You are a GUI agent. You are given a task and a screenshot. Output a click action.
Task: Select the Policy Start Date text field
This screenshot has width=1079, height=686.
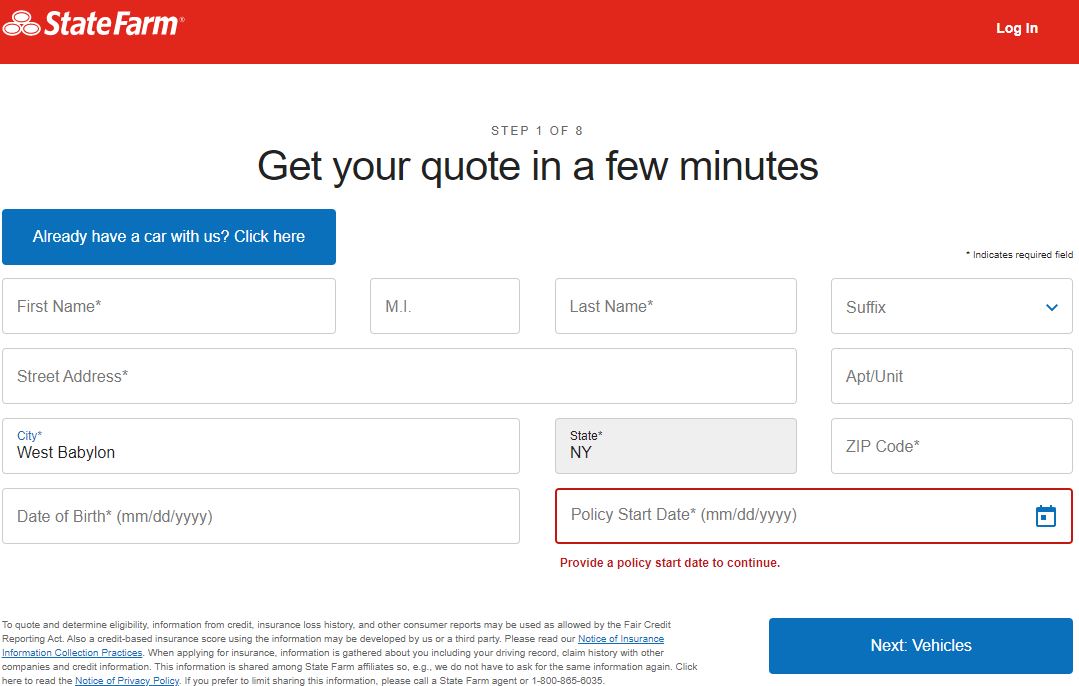click(790, 515)
